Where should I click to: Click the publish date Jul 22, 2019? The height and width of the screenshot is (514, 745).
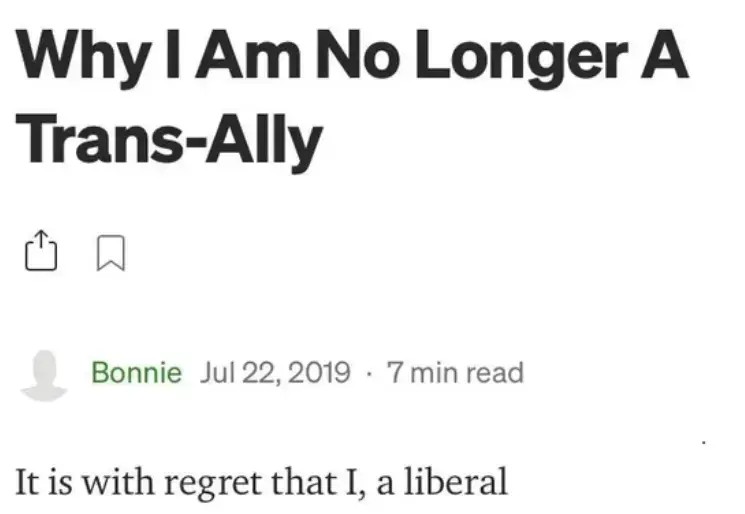tap(275, 374)
